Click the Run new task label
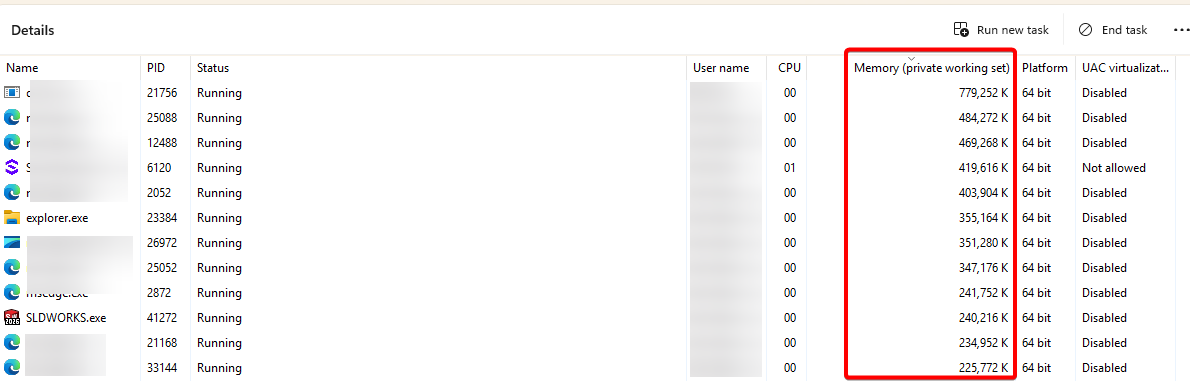Screen dimensions: 1190x381 (x=1012, y=30)
